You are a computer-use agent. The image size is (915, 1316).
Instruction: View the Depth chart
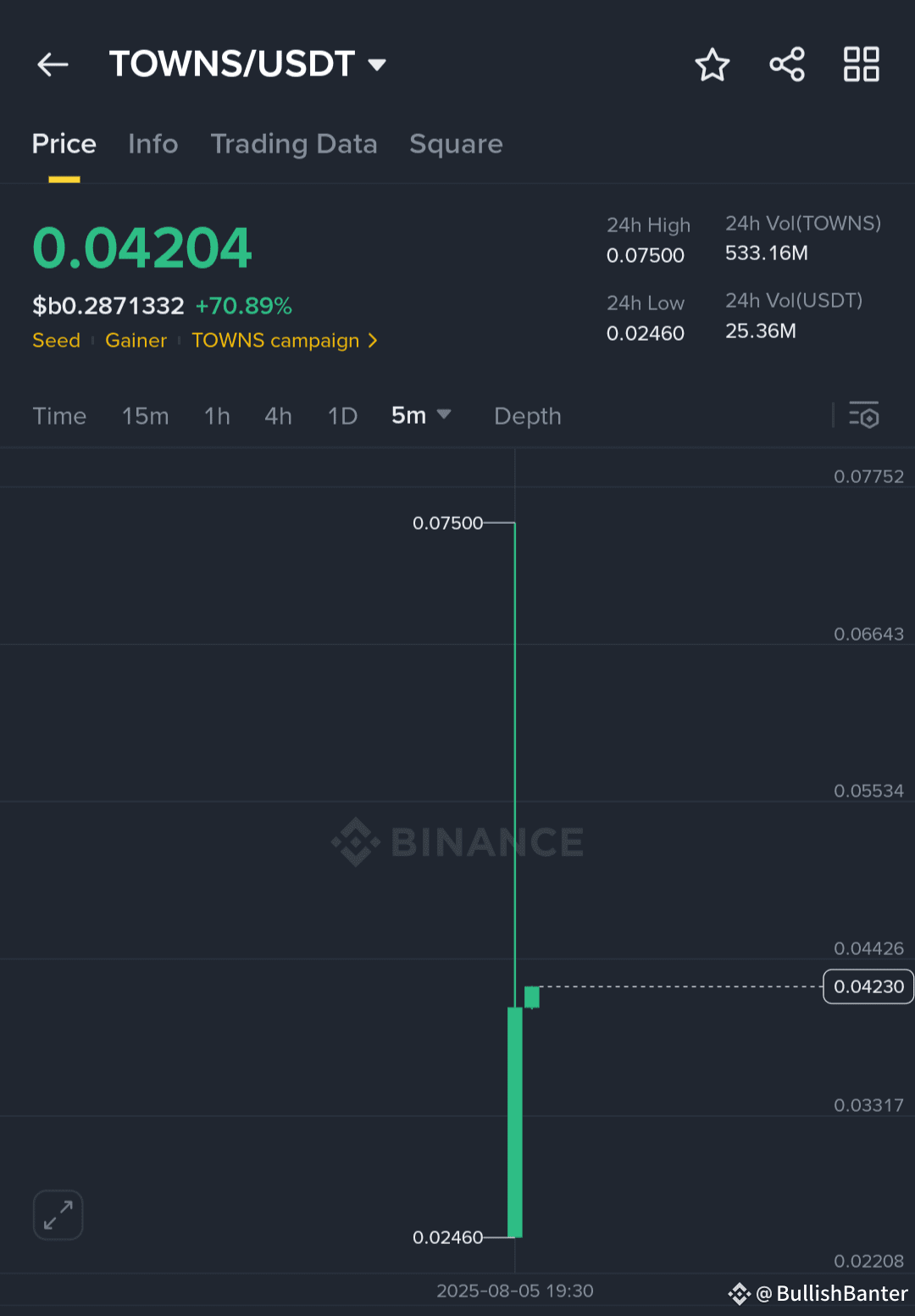[x=527, y=416]
